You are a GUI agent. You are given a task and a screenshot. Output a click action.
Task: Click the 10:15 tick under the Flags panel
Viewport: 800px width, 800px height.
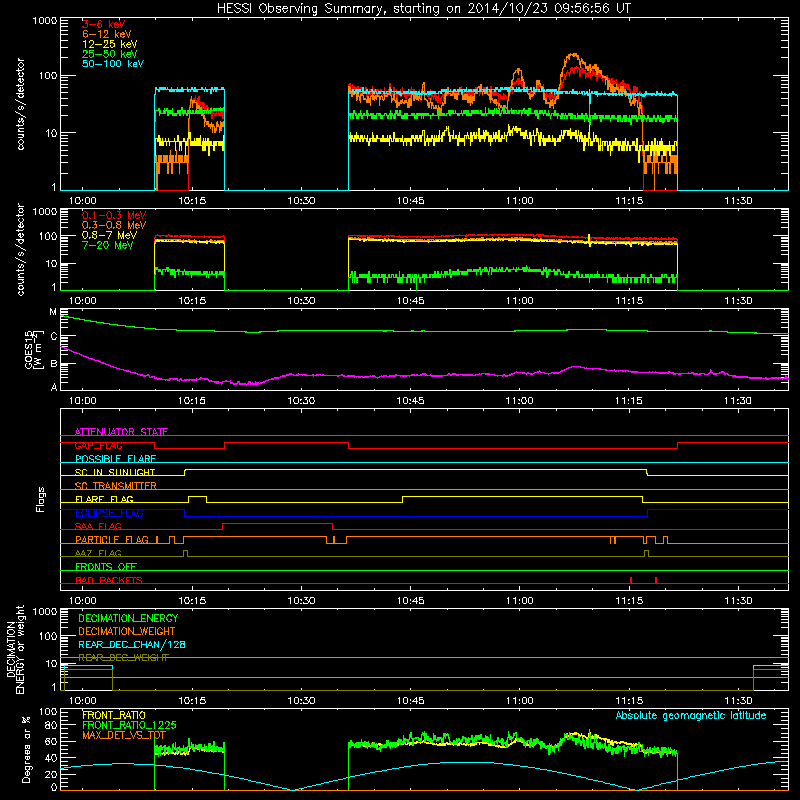pyautogui.click(x=192, y=601)
